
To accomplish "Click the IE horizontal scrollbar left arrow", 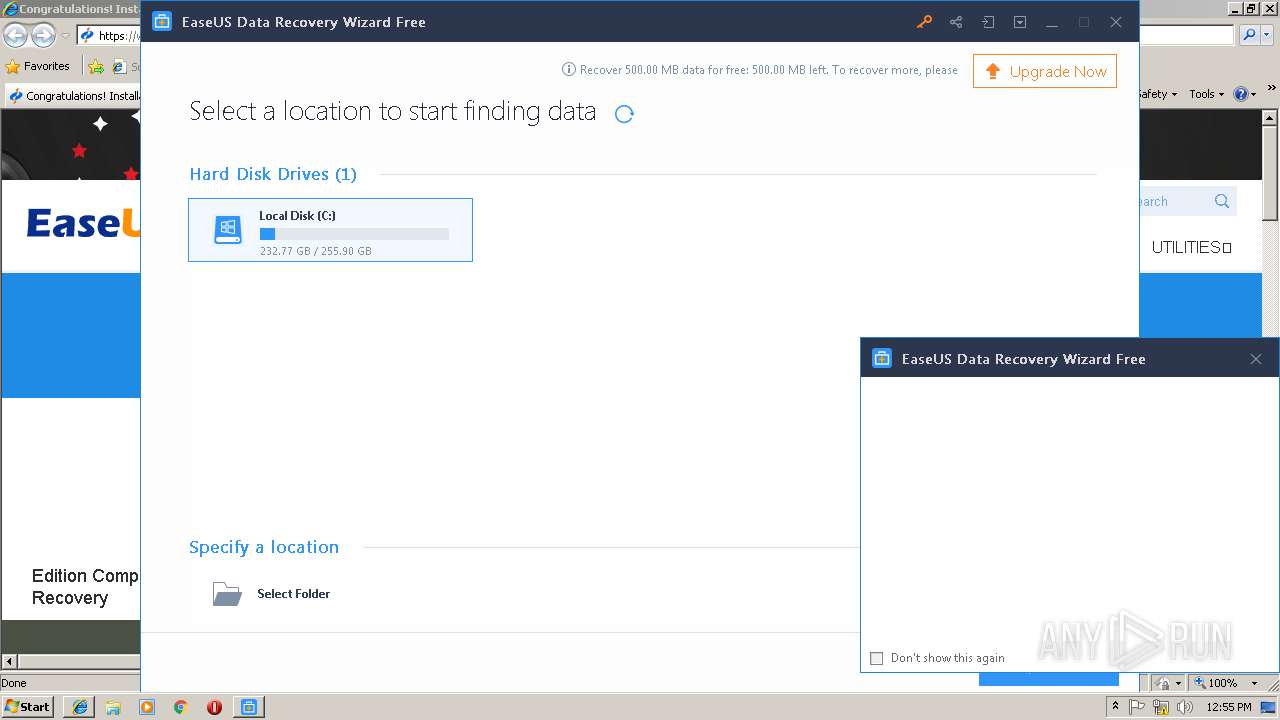I will [9, 661].
